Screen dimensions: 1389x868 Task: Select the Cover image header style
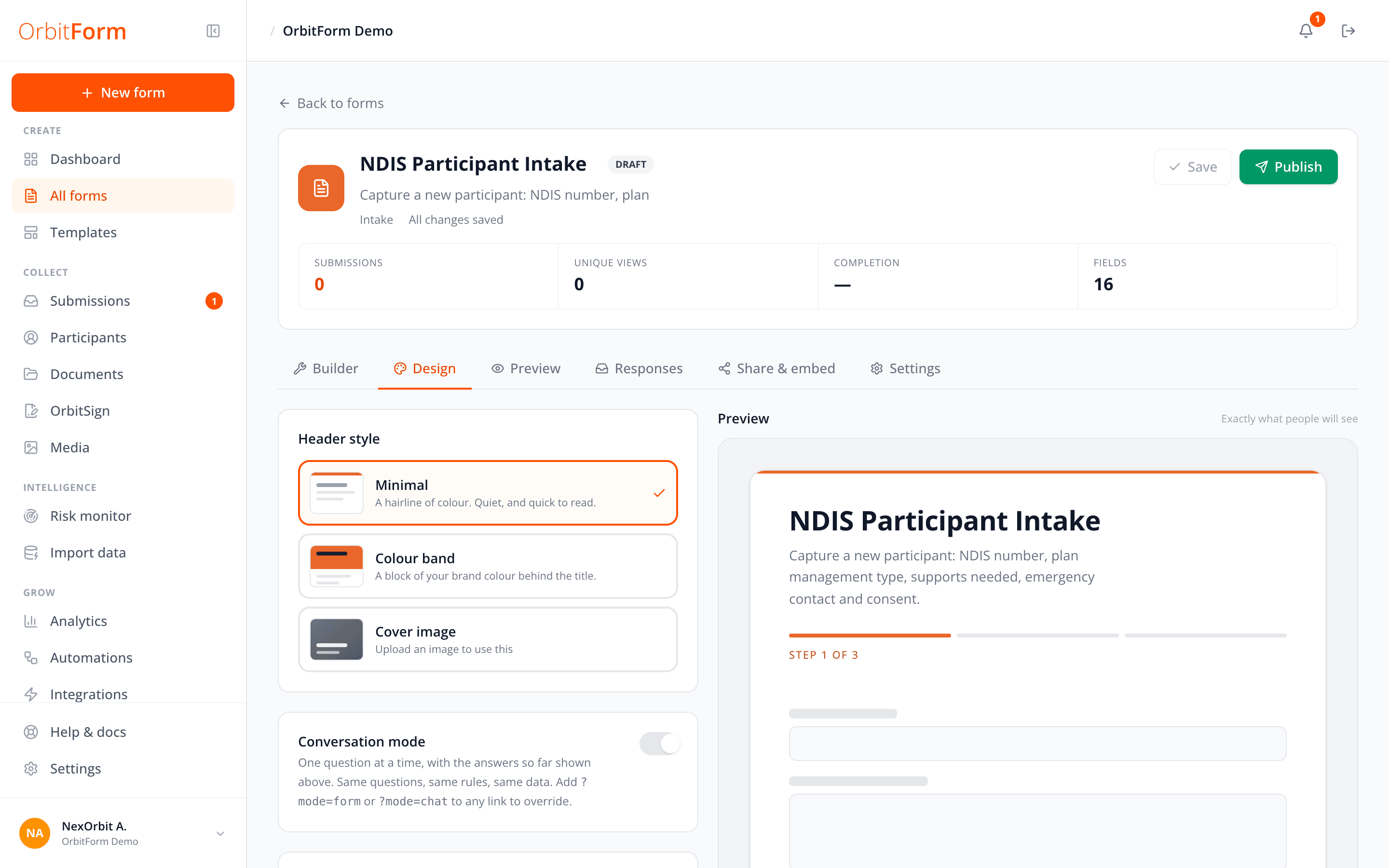(x=488, y=639)
